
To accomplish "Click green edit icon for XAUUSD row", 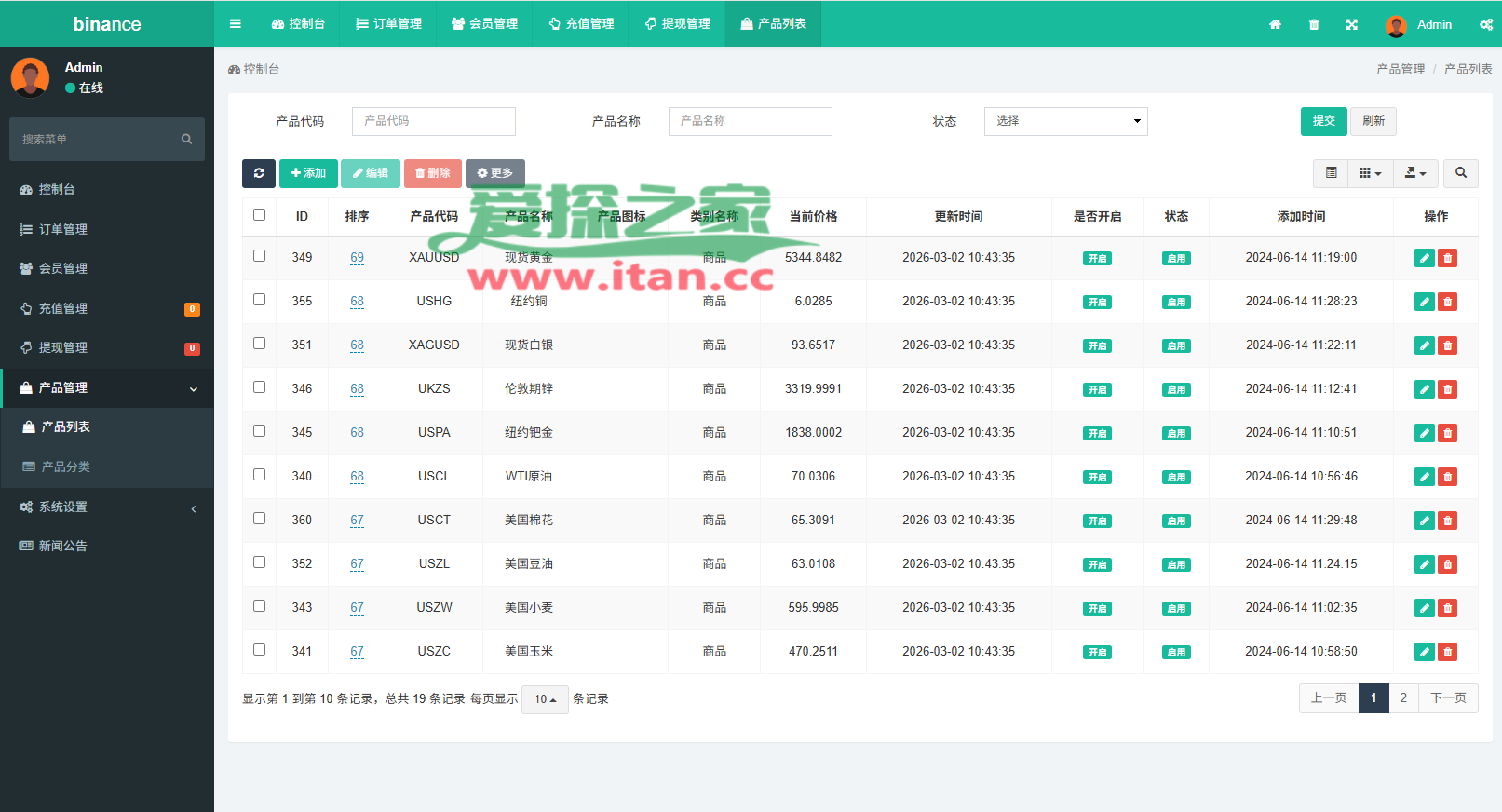I will point(1424,258).
